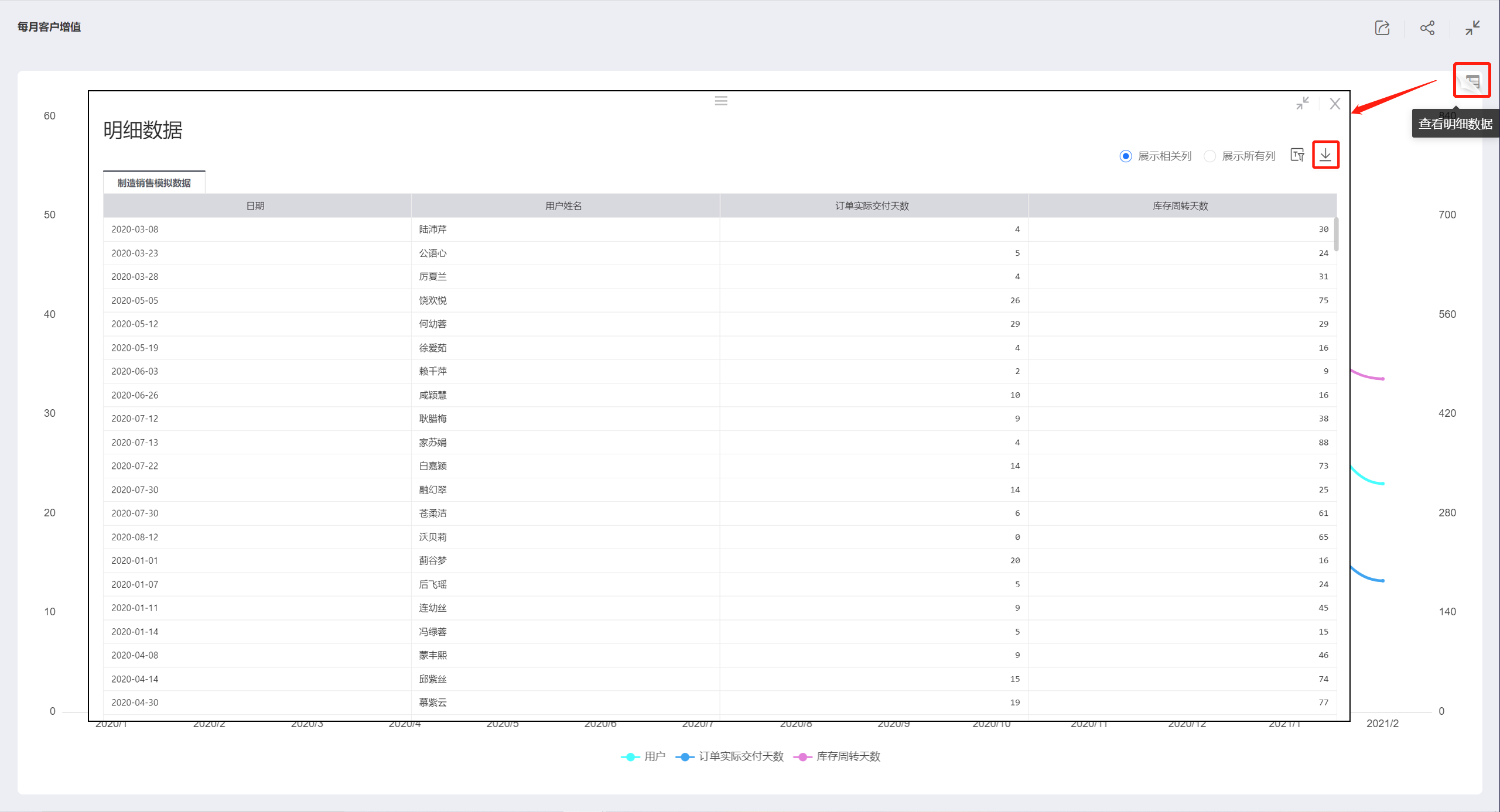Click the export icon in top bar
This screenshot has width=1500, height=812.
point(1382,28)
